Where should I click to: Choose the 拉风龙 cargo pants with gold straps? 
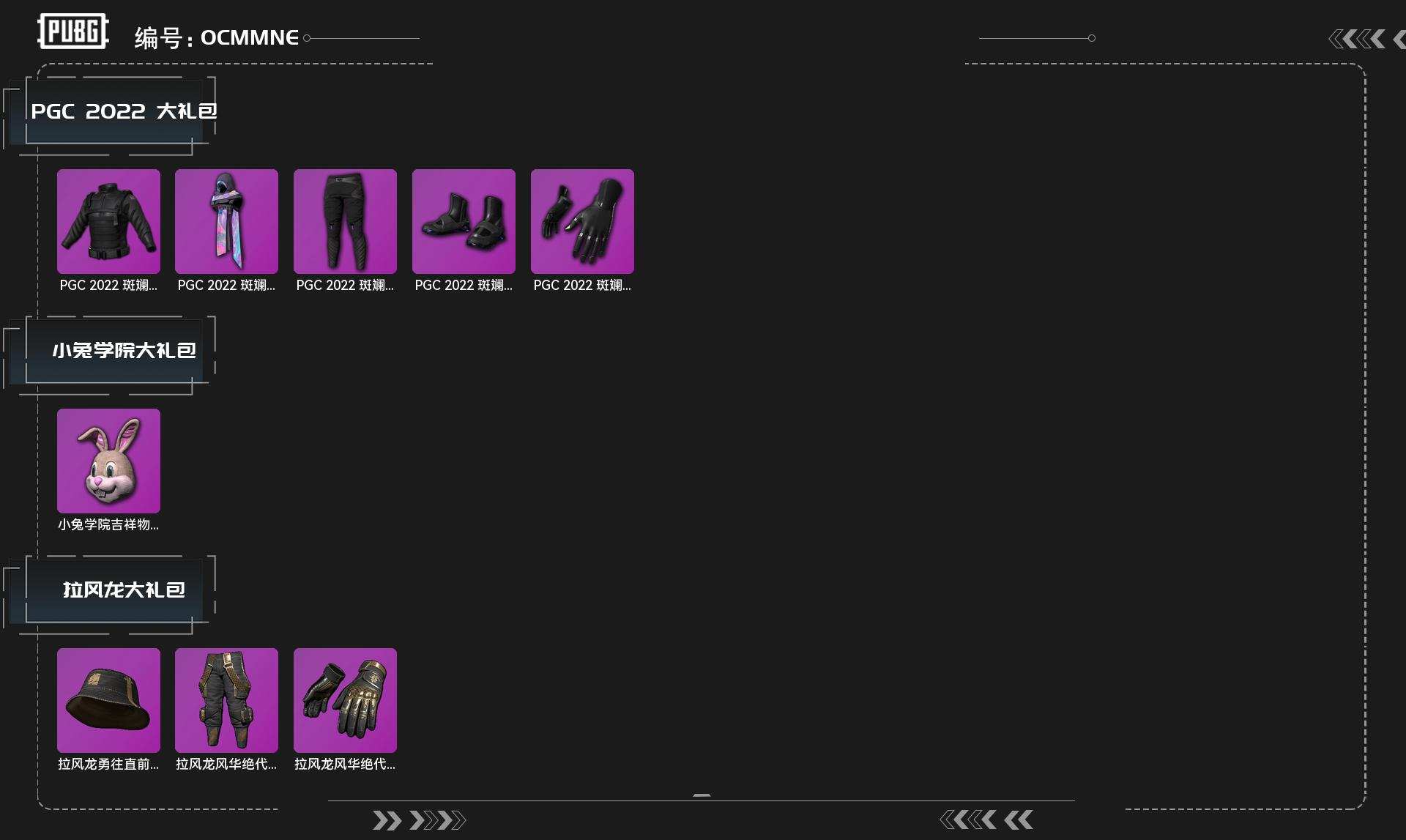click(x=226, y=700)
